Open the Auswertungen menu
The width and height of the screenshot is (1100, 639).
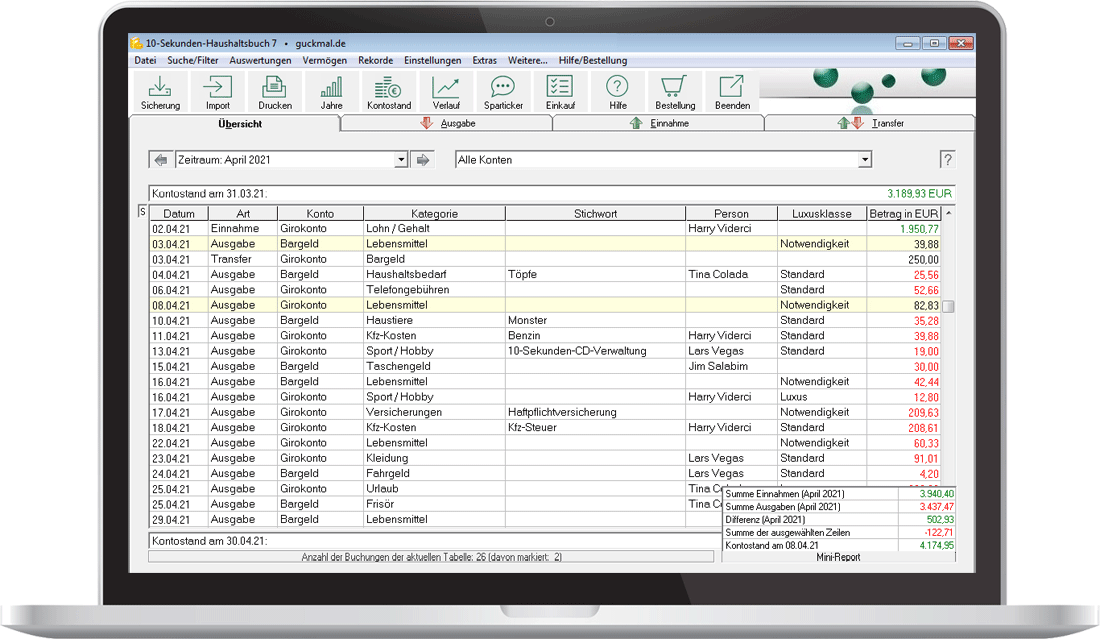260,60
